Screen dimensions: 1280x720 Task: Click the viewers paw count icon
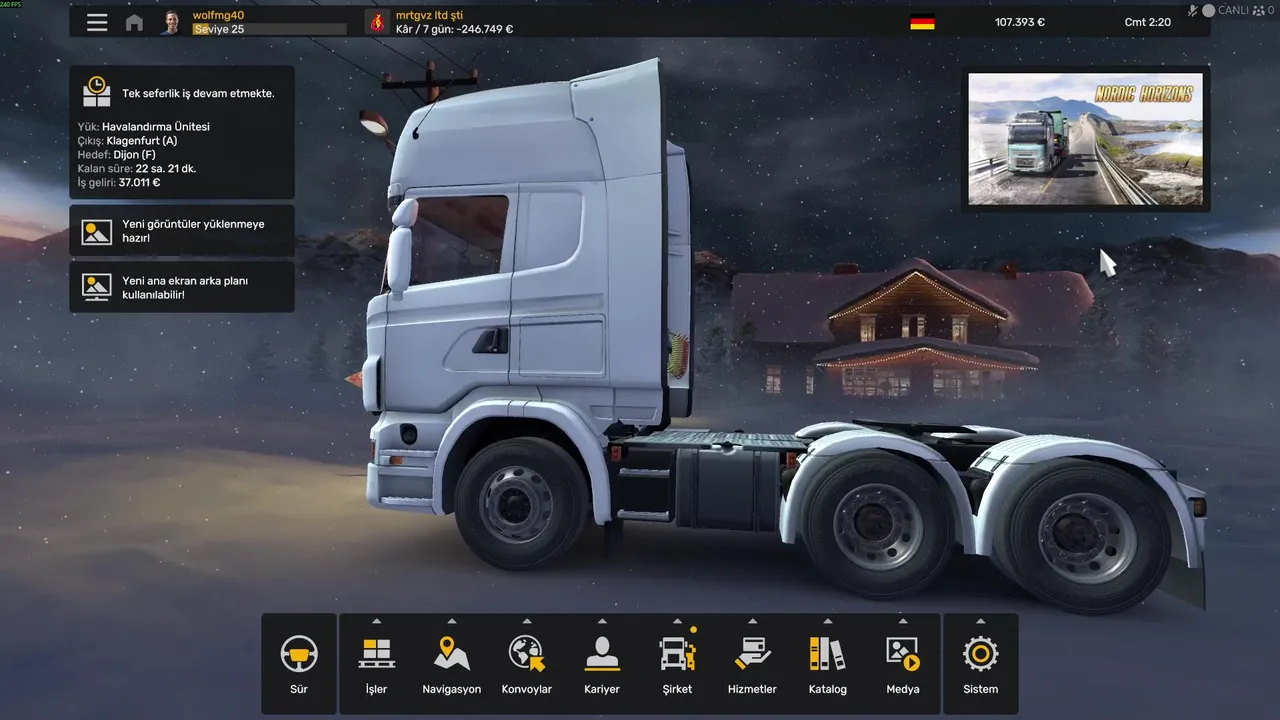point(1259,10)
